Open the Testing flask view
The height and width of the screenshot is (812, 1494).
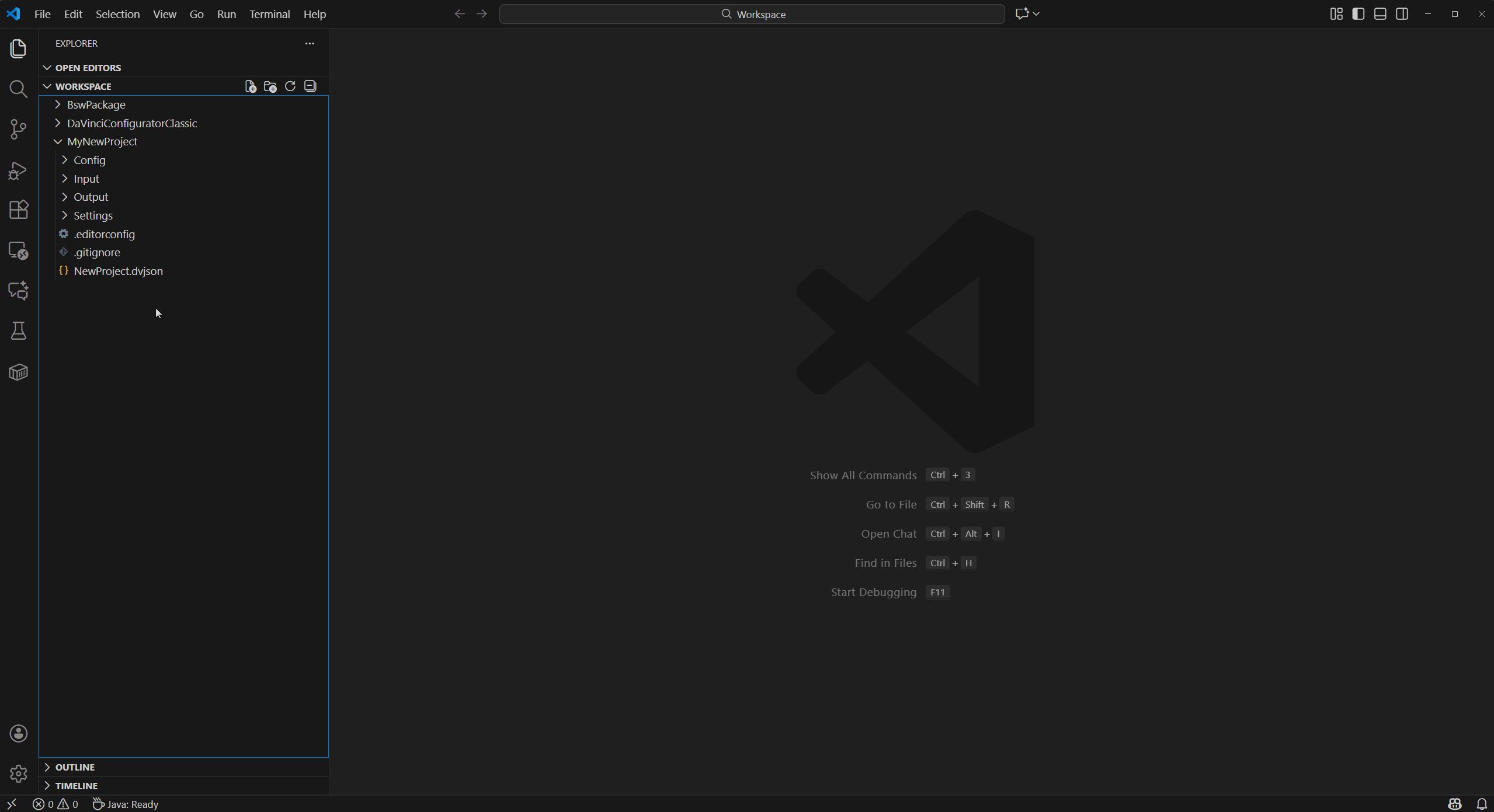point(18,331)
